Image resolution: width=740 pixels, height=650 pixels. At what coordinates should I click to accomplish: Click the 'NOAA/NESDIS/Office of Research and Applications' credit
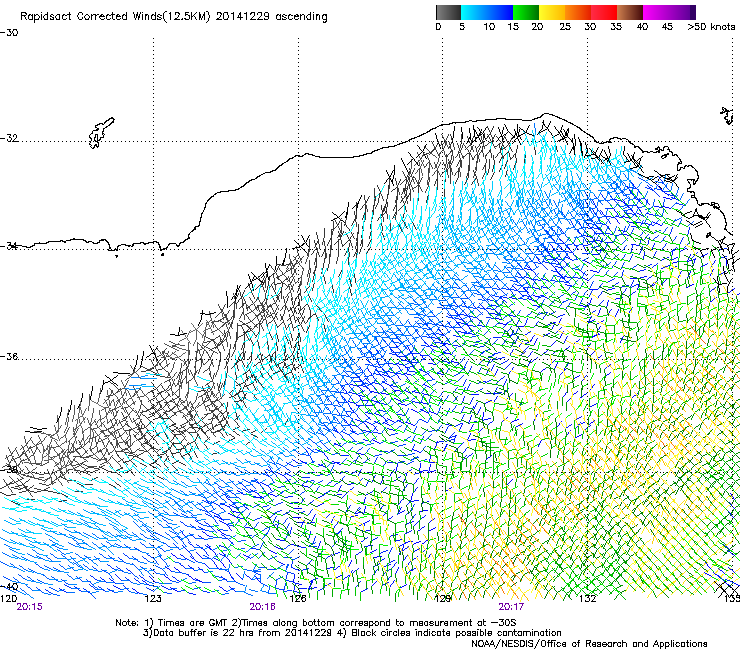[589, 643]
